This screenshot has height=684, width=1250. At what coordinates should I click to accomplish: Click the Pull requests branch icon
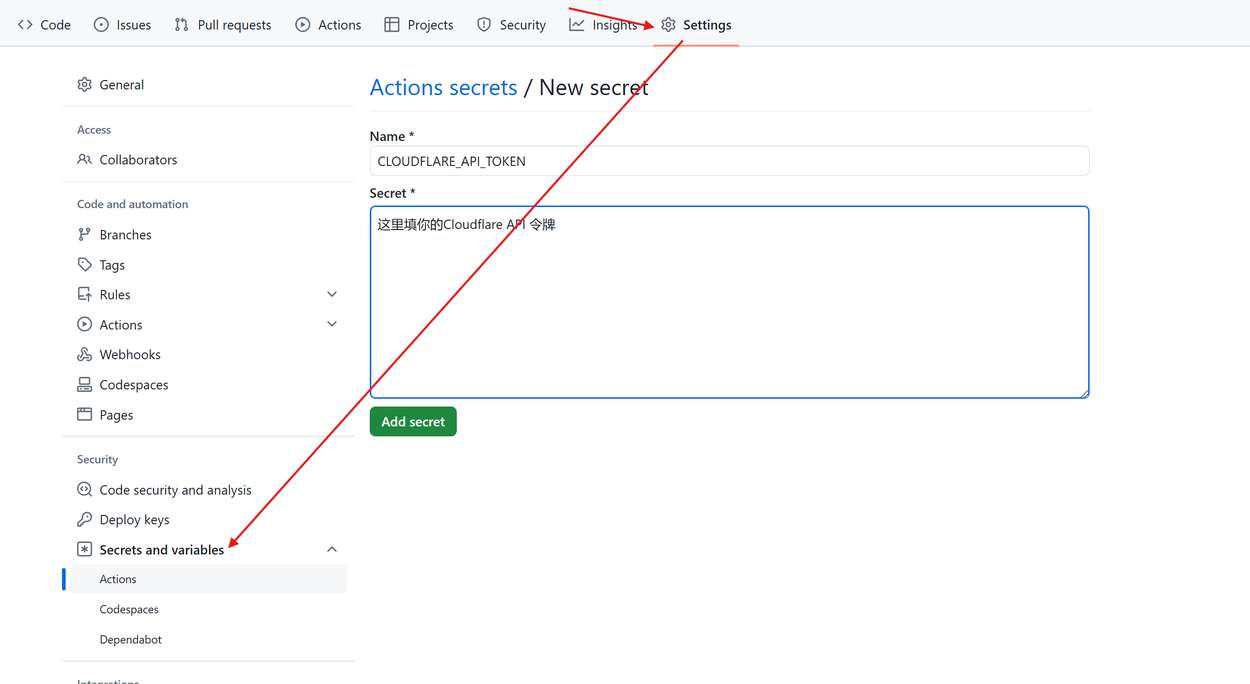pyautogui.click(x=181, y=24)
